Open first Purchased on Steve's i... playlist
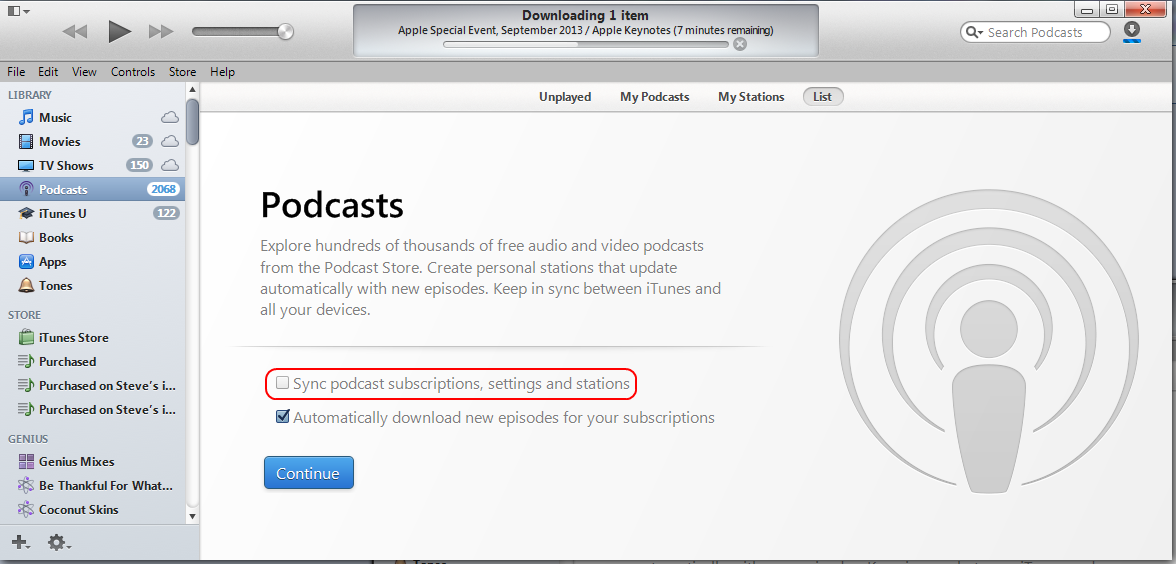The width and height of the screenshot is (1176, 564). (x=92, y=386)
